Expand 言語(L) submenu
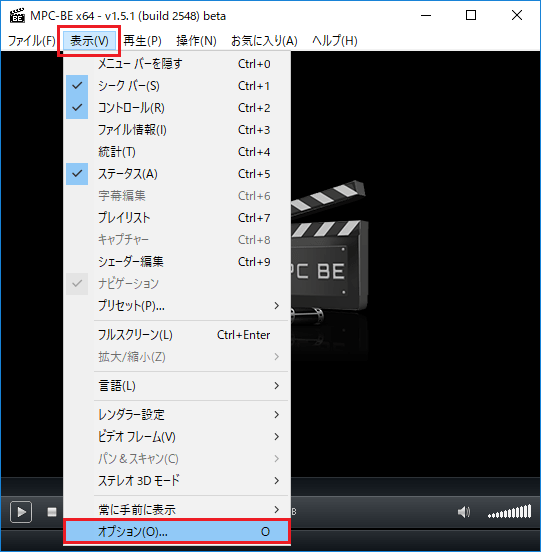 [177, 386]
